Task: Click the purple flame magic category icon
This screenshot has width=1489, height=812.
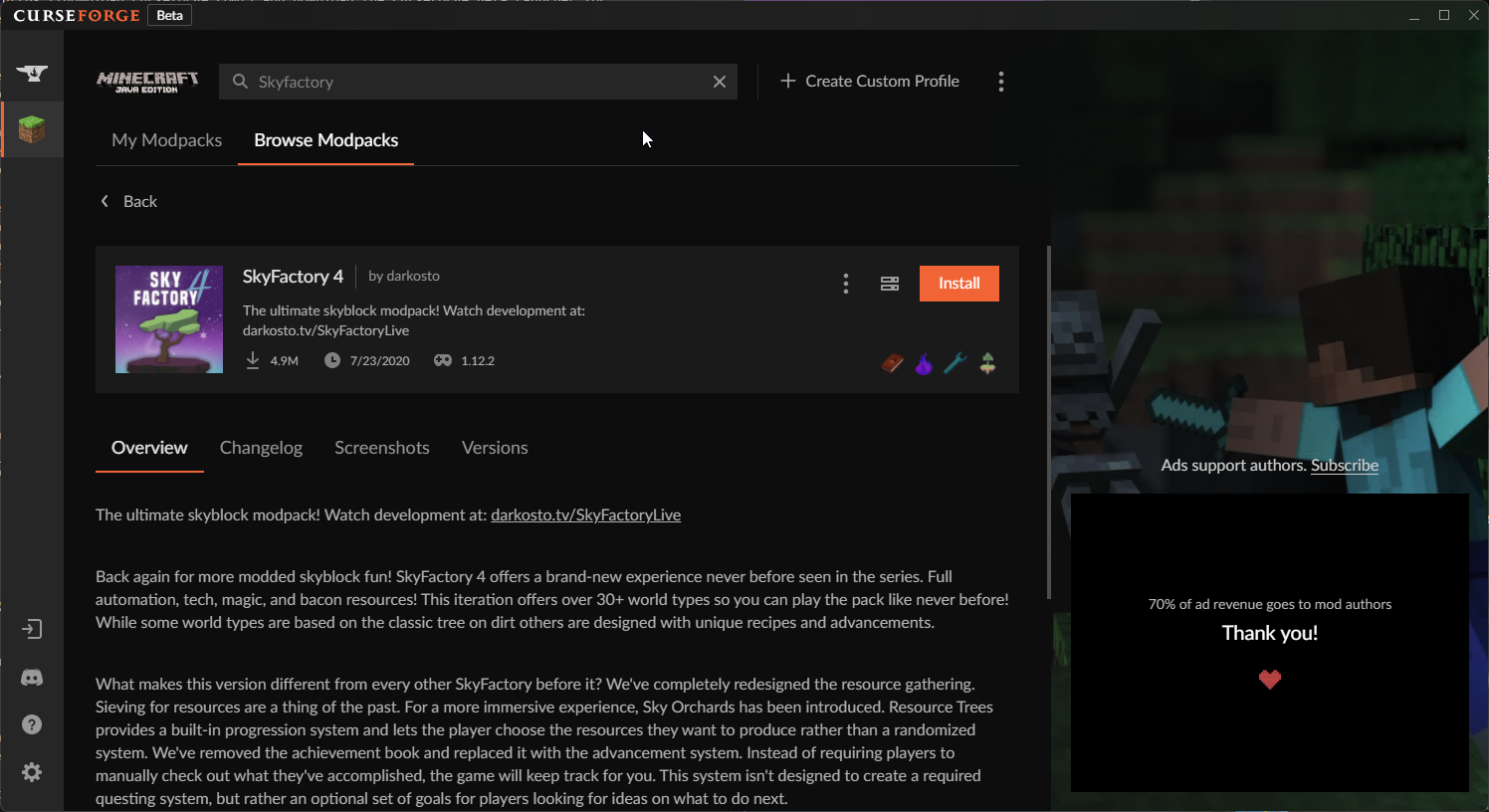Action: click(924, 363)
